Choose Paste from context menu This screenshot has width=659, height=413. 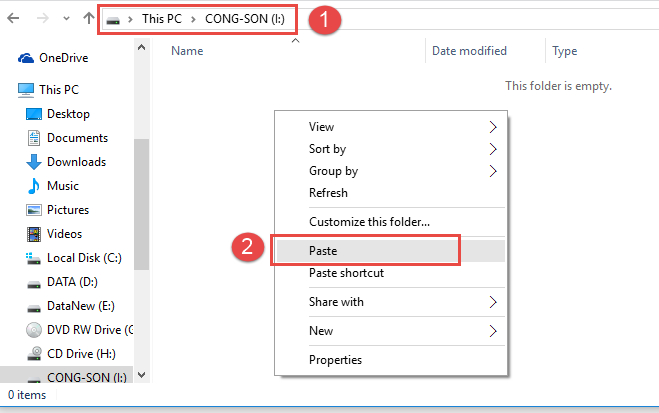[x=324, y=251]
